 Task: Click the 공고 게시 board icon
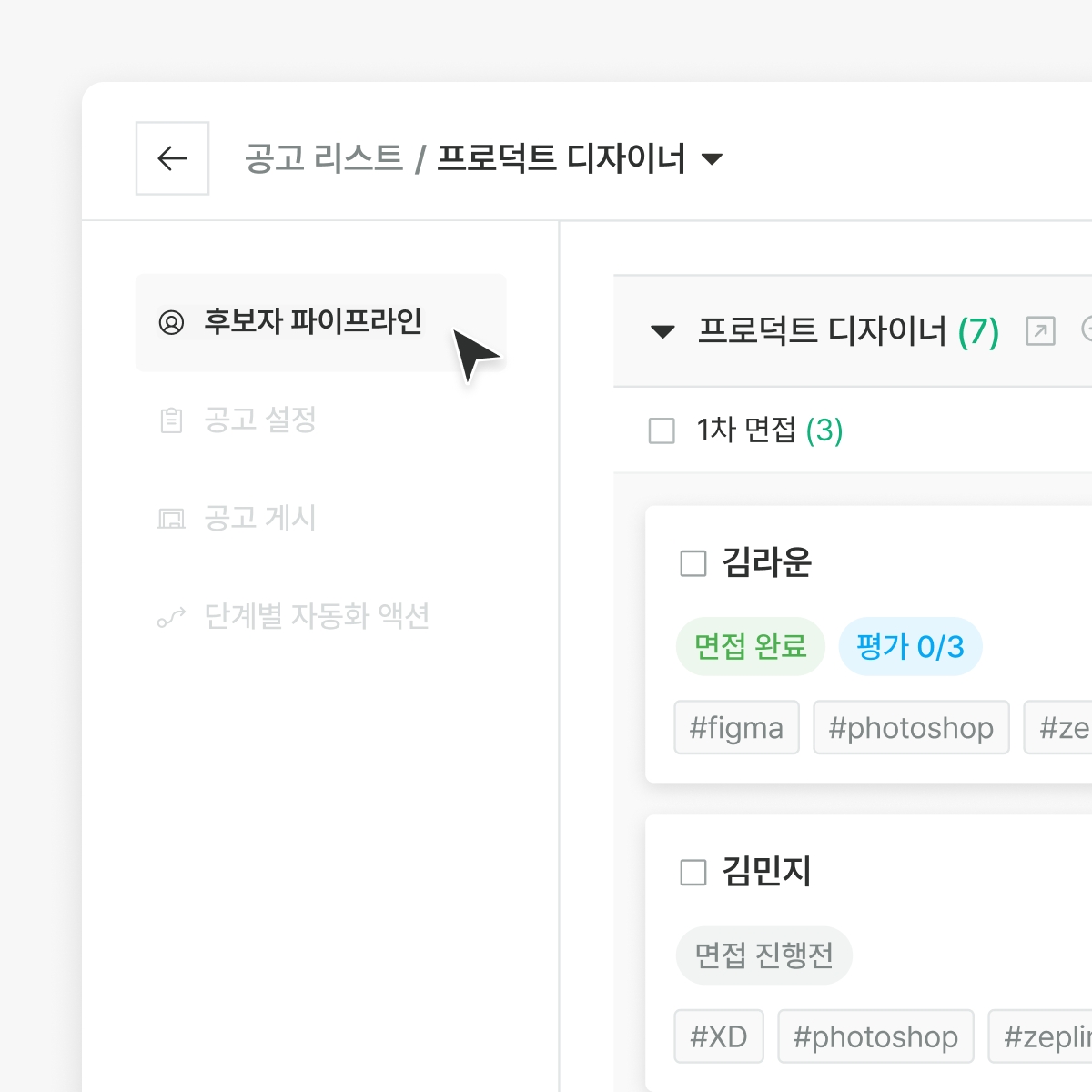pyautogui.click(x=171, y=519)
